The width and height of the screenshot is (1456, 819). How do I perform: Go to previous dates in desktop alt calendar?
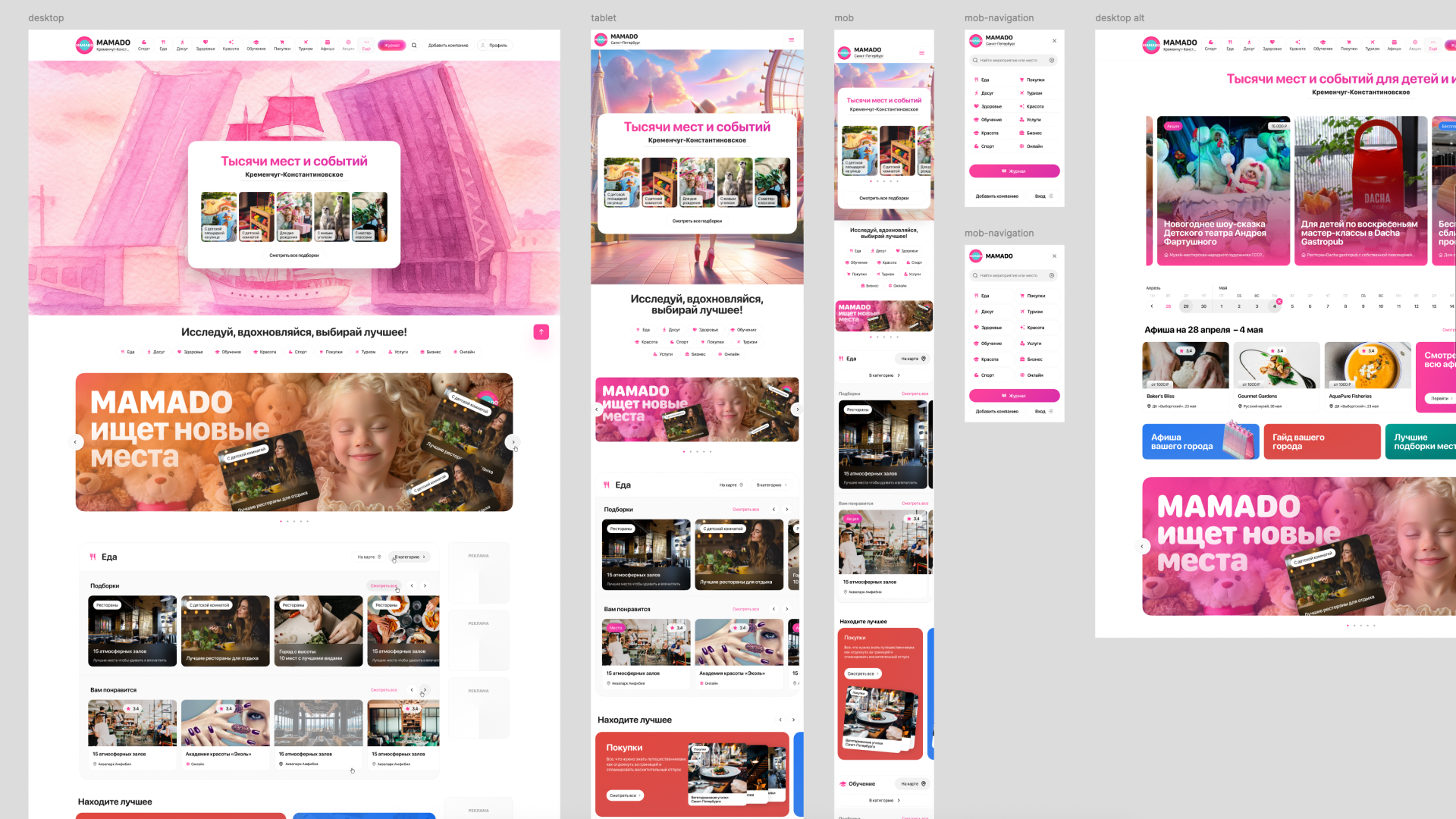click(1152, 306)
